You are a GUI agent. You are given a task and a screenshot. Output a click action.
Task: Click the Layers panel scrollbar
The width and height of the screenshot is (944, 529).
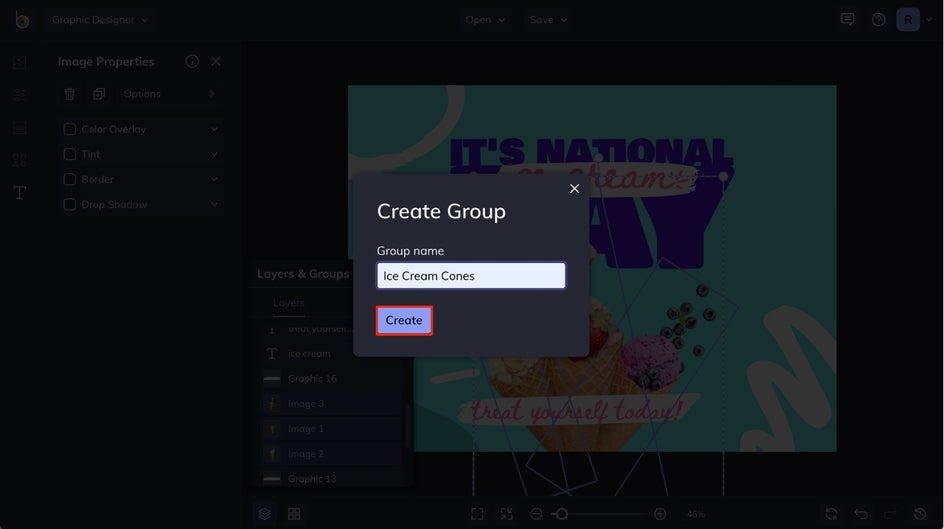[x=408, y=425]
